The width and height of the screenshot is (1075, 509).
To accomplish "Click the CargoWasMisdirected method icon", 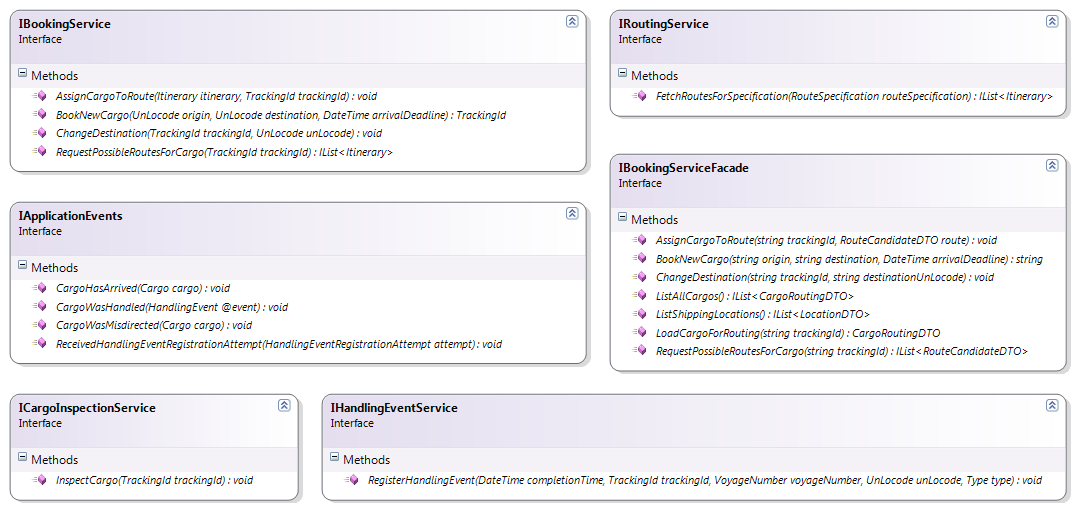I will [x=40, y=325].
